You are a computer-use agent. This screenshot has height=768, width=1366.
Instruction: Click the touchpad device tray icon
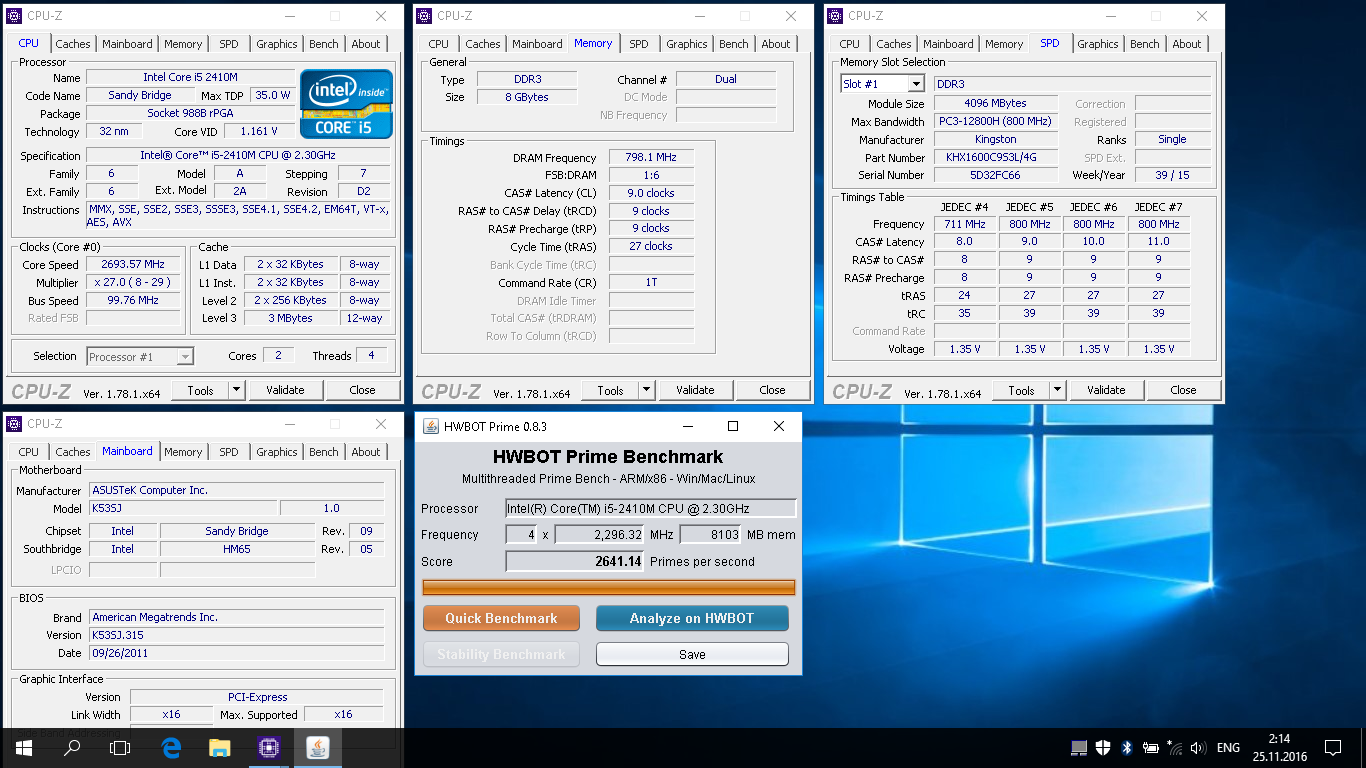tap(1079, 748)
